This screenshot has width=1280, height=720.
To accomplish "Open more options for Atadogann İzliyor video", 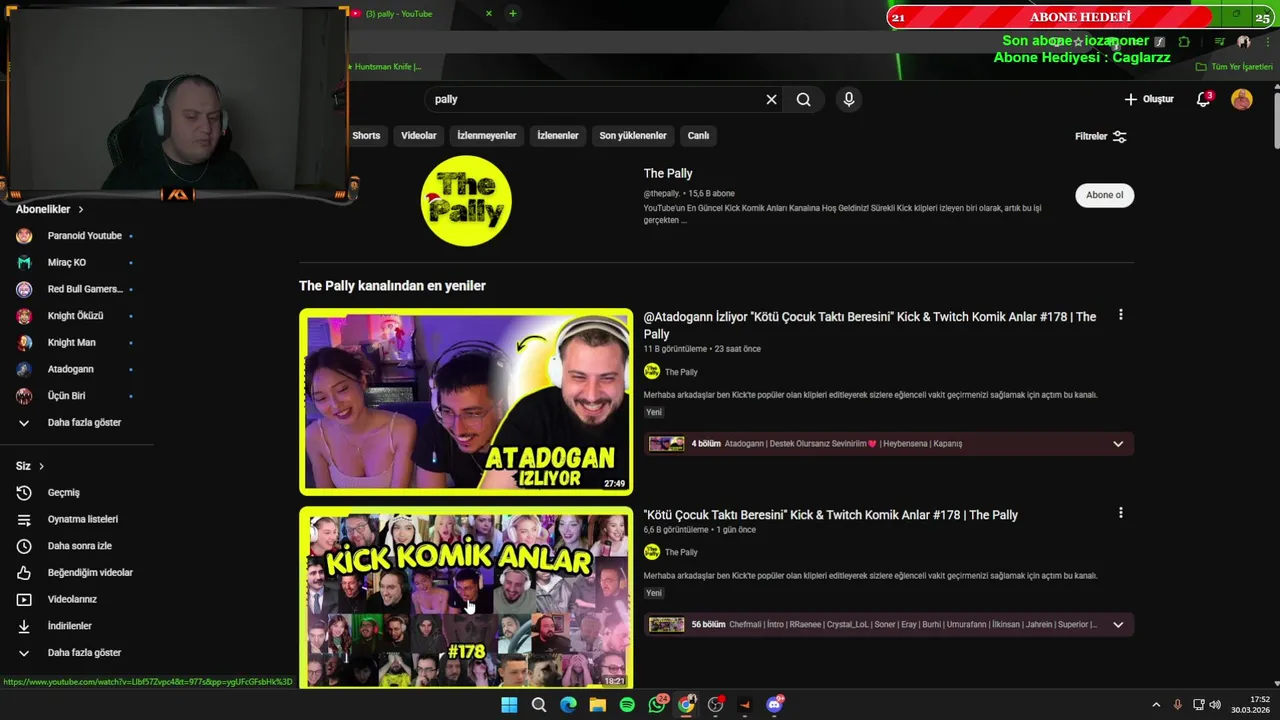I will (1120, 315).
